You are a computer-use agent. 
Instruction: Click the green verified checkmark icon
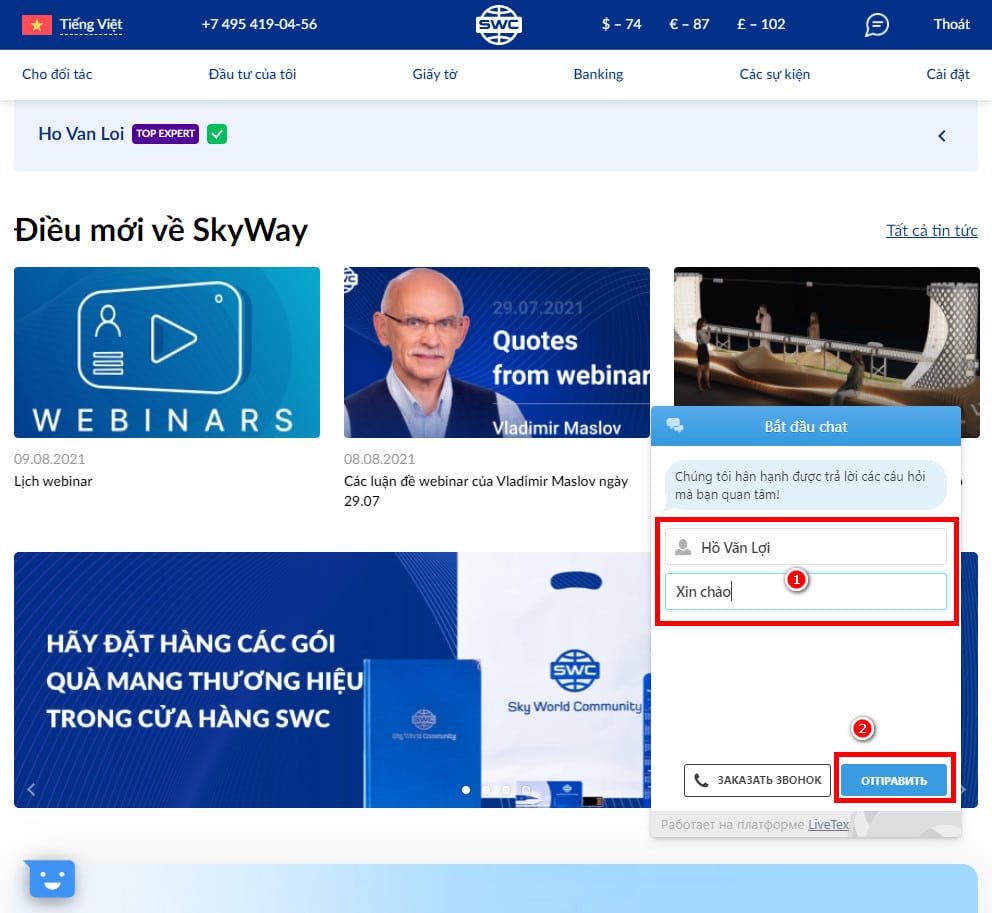click(x=217, y=134)
